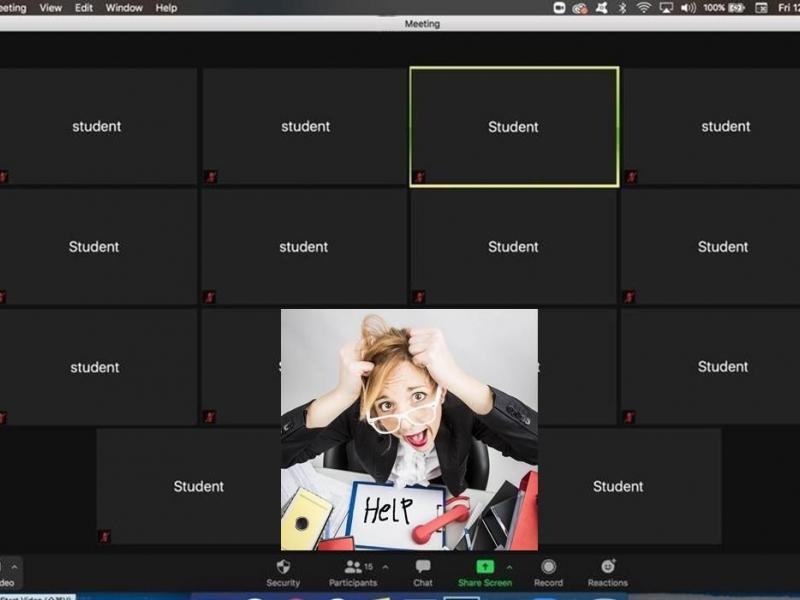Open the Security options
Screen dimensions: 800x600
(283, 572)
